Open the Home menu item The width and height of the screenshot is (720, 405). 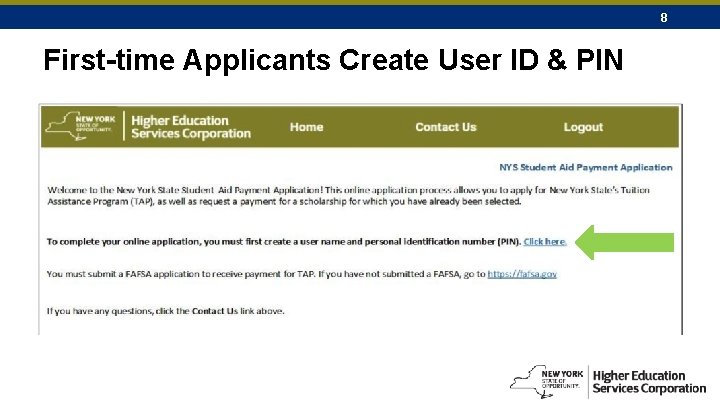coord(306,127)
